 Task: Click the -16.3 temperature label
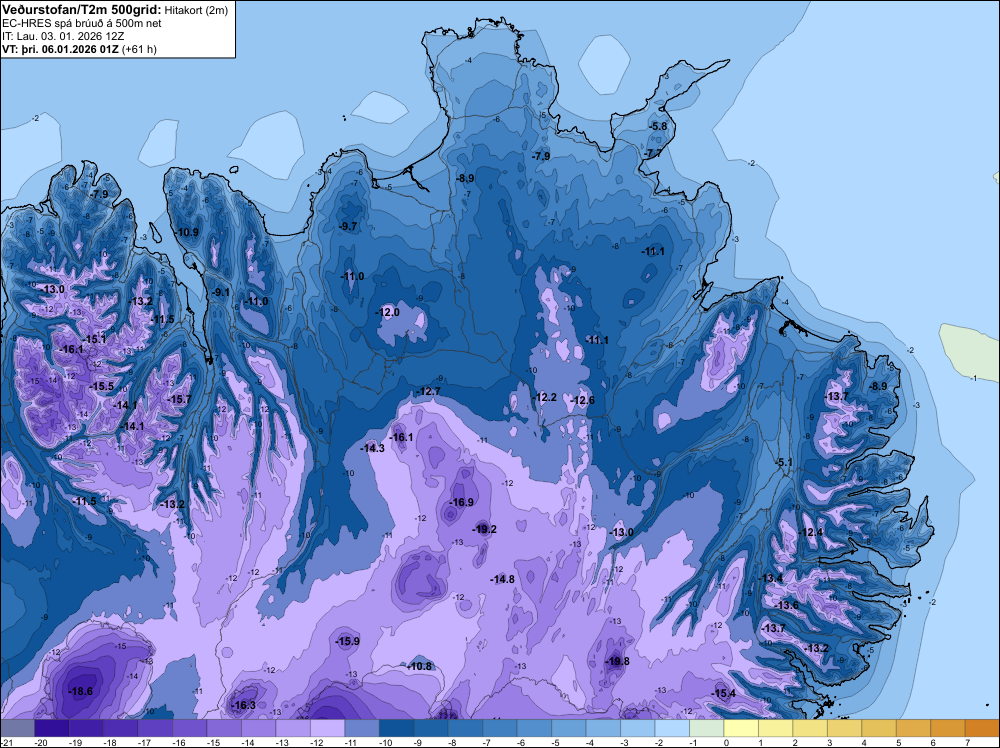[x=244, y=705]
